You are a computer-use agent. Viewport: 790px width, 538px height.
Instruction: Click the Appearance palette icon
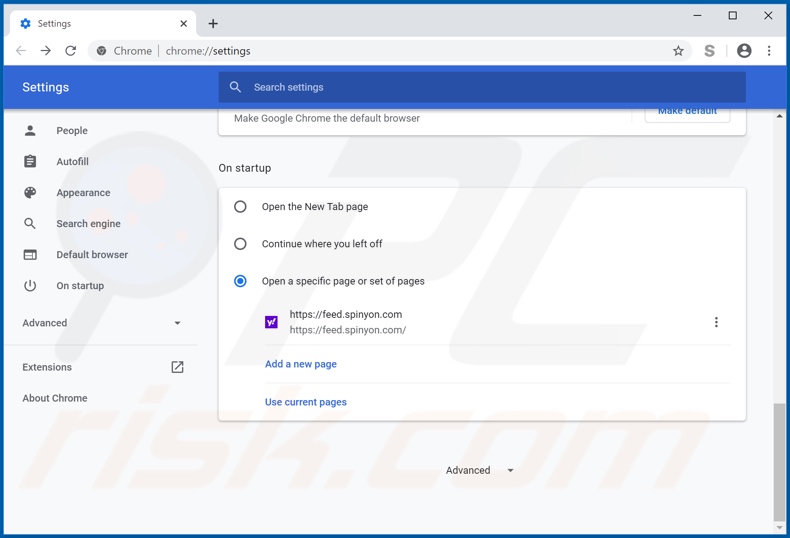click(30, 192)
